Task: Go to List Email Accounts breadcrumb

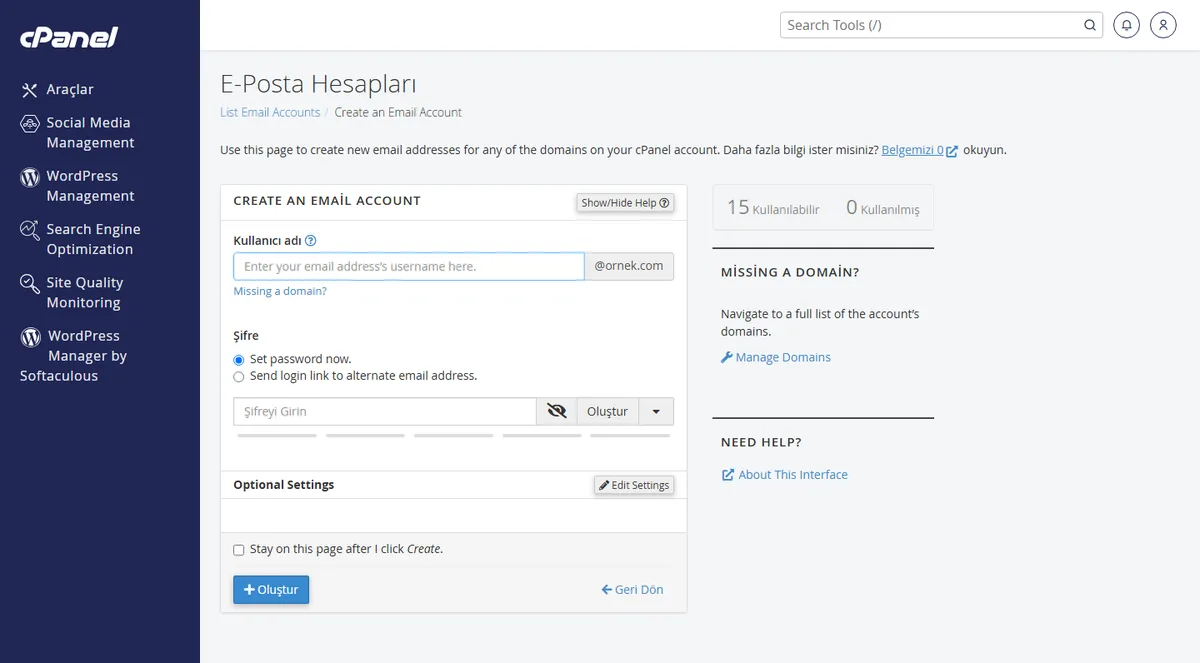Action: (x=270, y=112)
